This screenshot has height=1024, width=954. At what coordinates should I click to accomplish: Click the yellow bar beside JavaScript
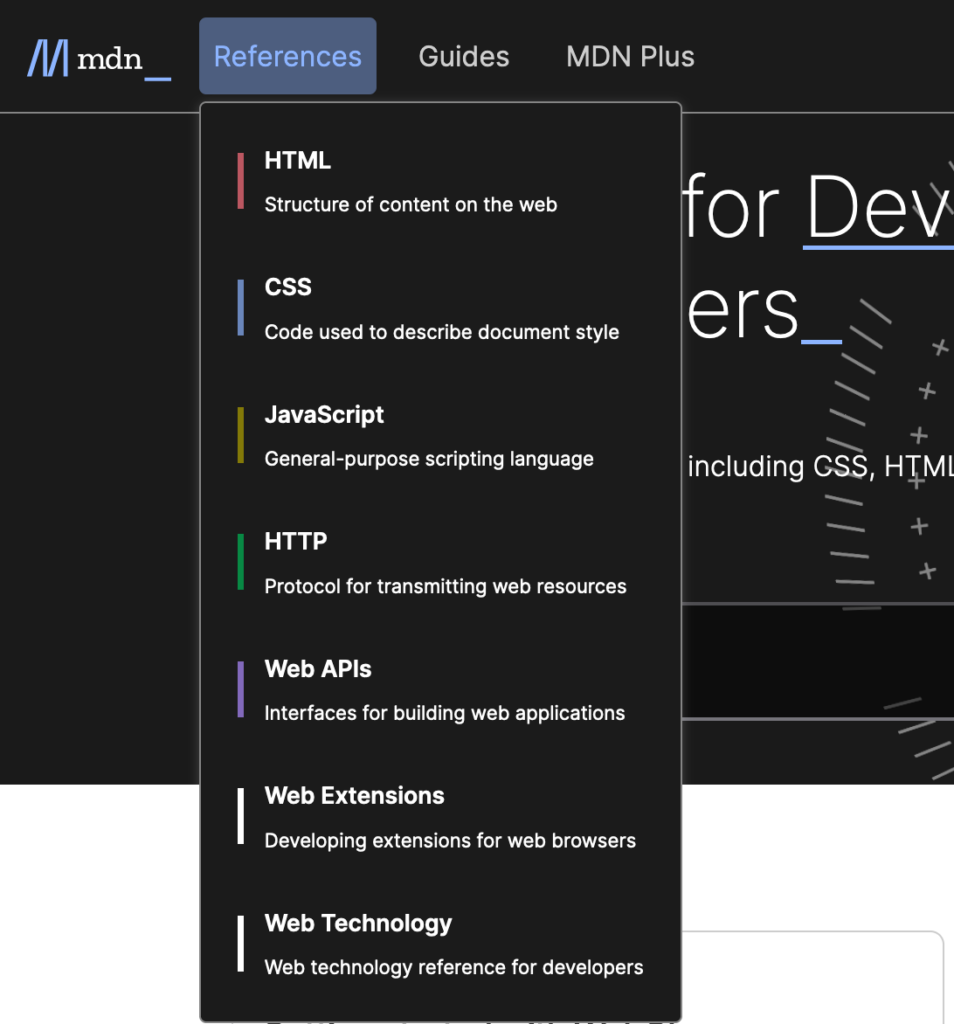(241, 435)
